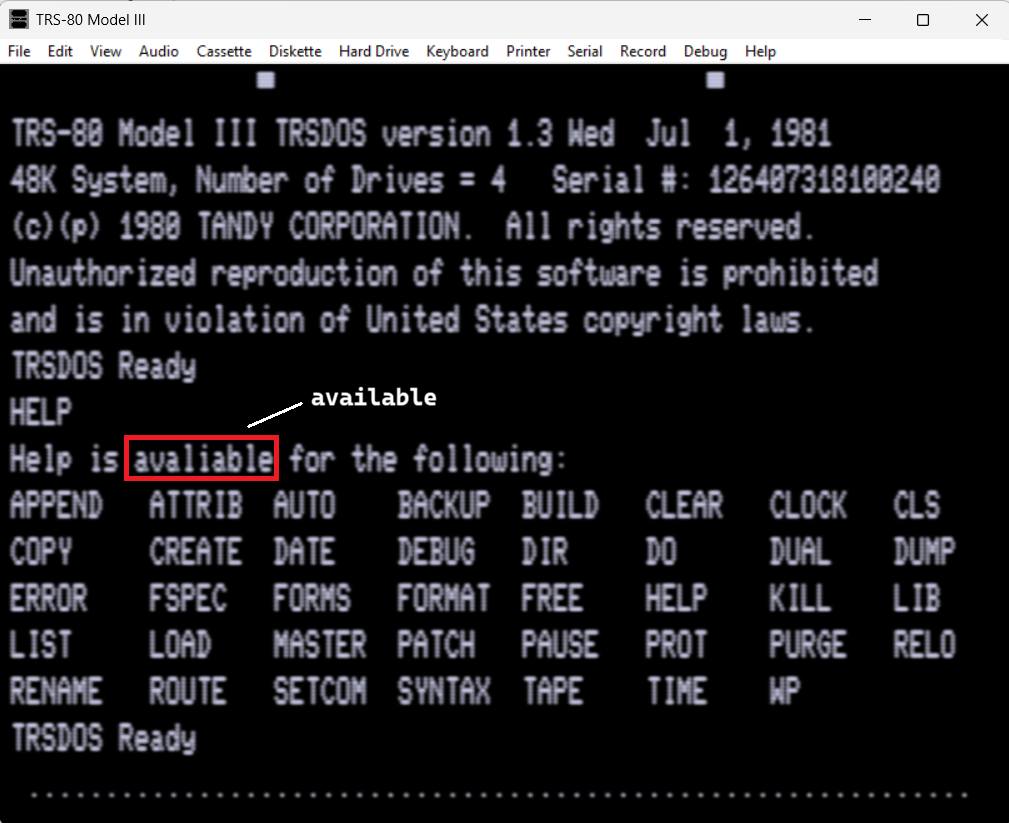Image resolution: width=1009 pixels, height=823 pixels.
Task: Open the Debug menu
Action: click(705, 51)
